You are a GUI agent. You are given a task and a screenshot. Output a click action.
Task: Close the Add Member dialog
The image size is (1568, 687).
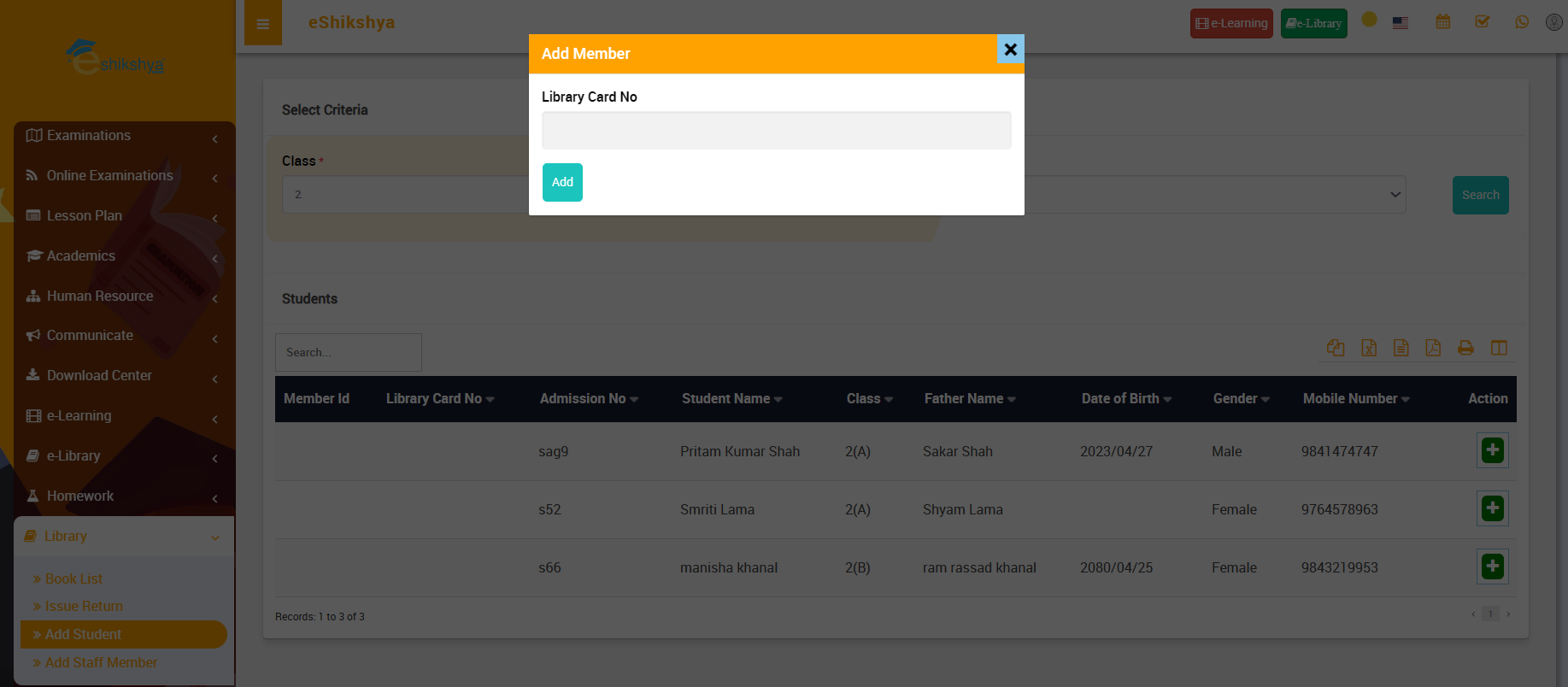(1010, 50)
